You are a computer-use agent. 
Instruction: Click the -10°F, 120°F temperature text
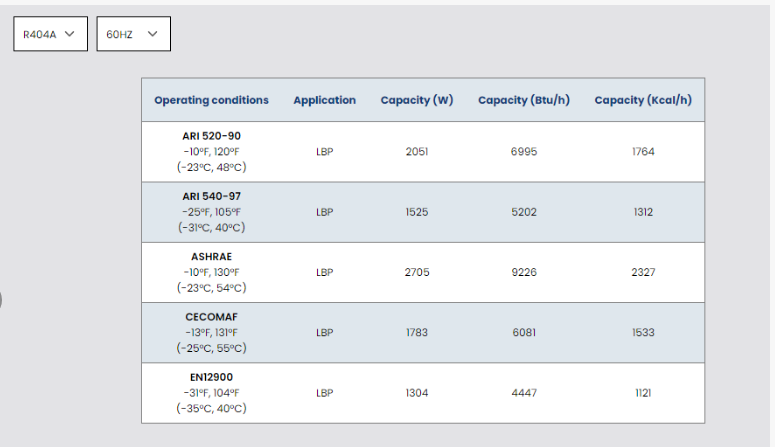coord(212,152)
